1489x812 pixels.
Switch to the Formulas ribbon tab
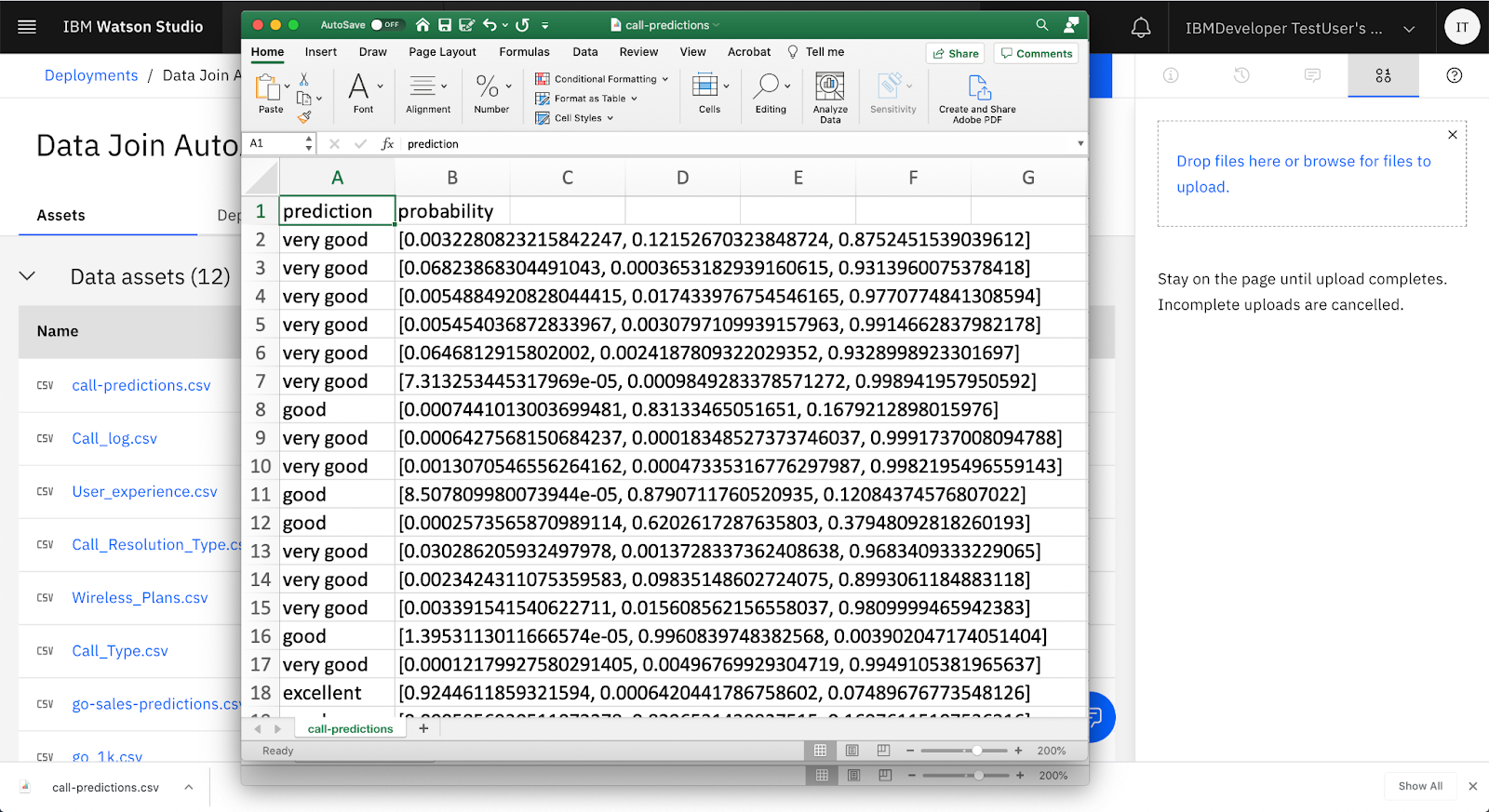[524, 52]
